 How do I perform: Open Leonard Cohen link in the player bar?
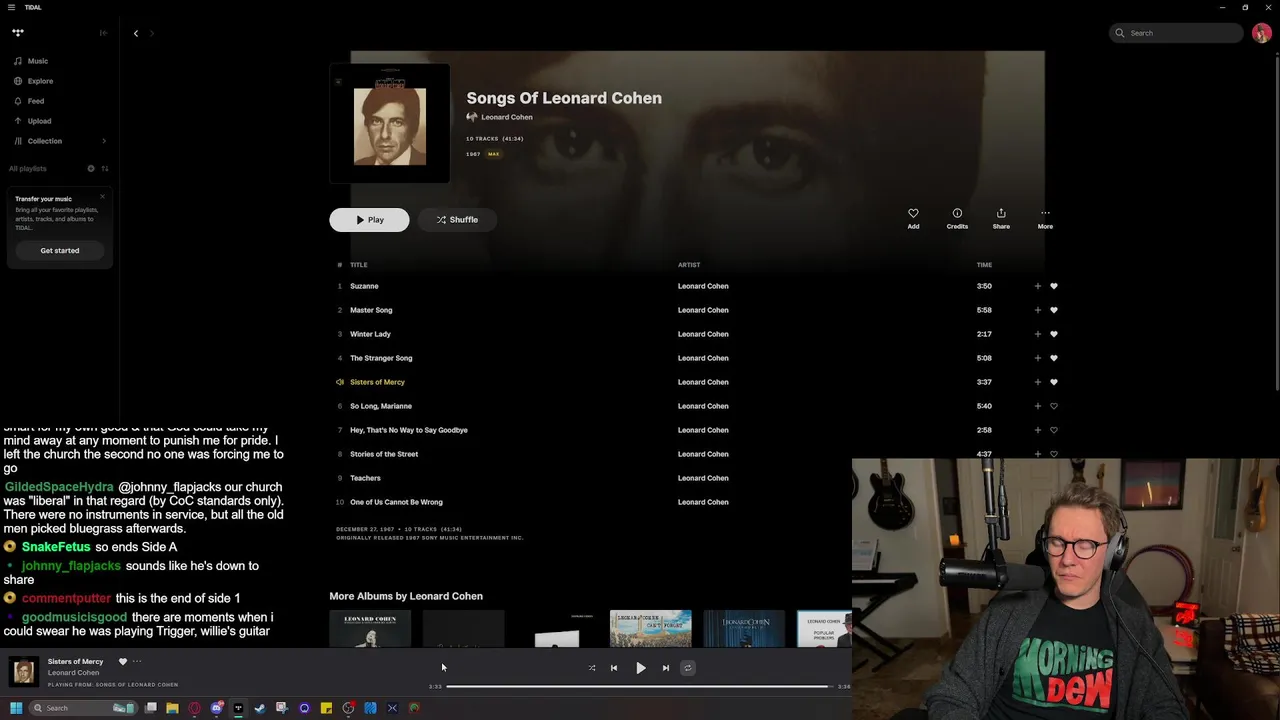[x=73, y=673]
